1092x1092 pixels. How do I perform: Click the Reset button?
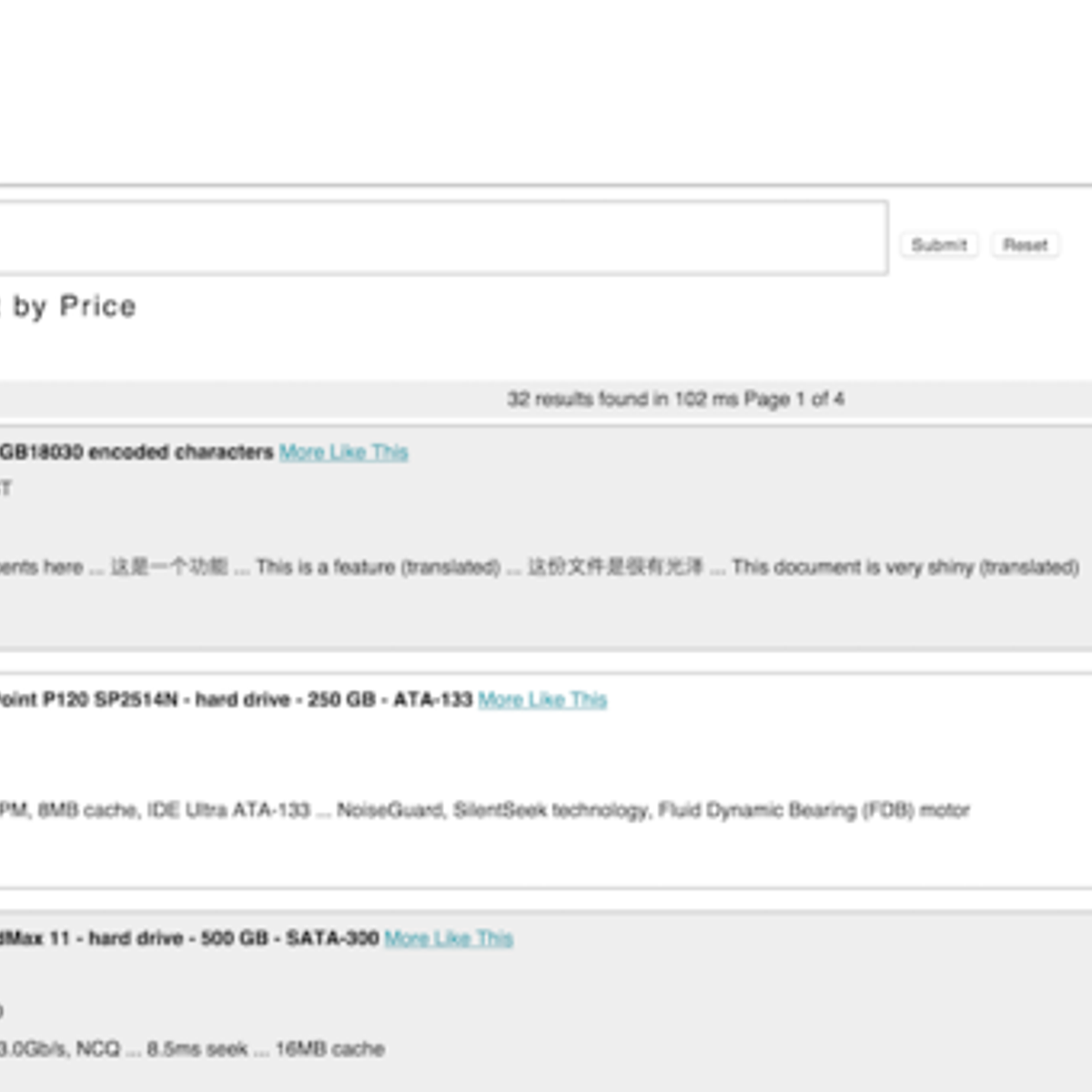(1025, 245)
